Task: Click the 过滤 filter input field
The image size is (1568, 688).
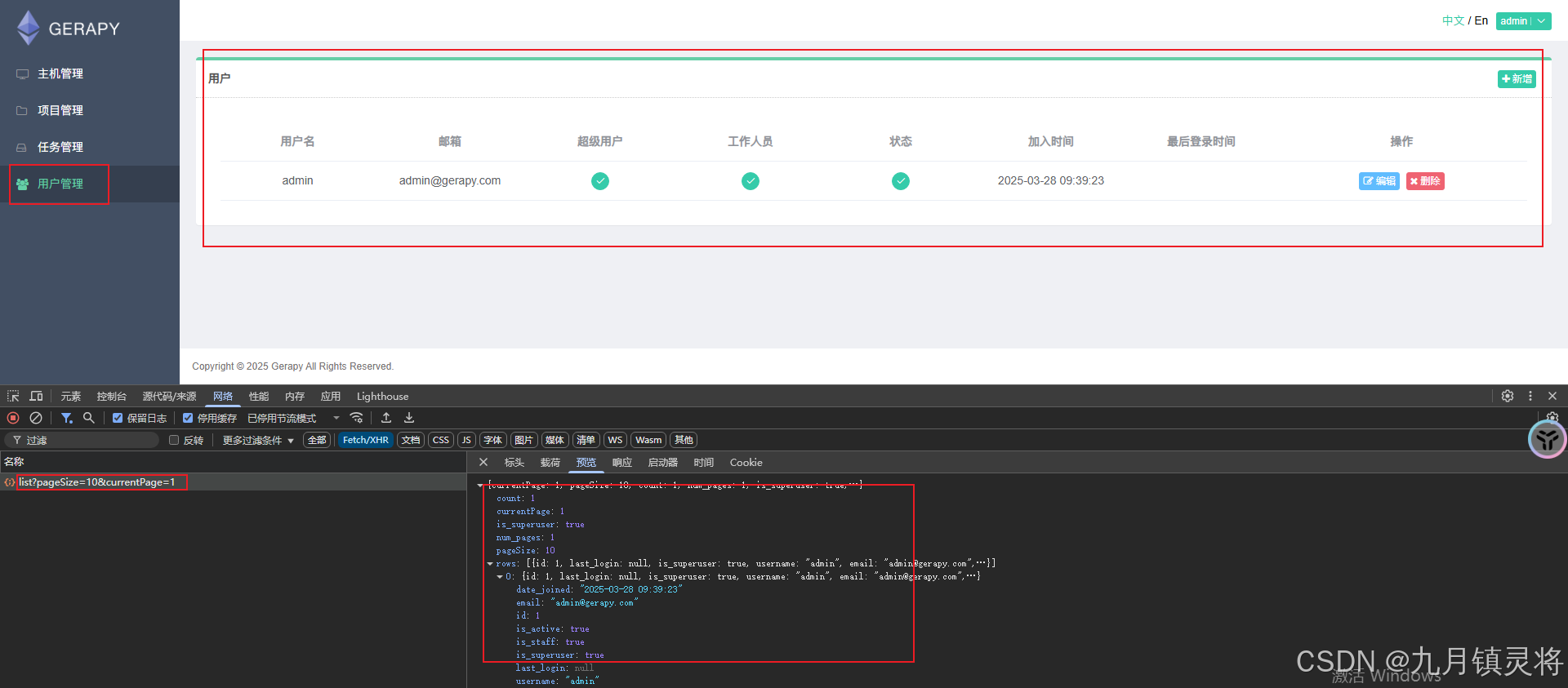Action: (82, 440)
